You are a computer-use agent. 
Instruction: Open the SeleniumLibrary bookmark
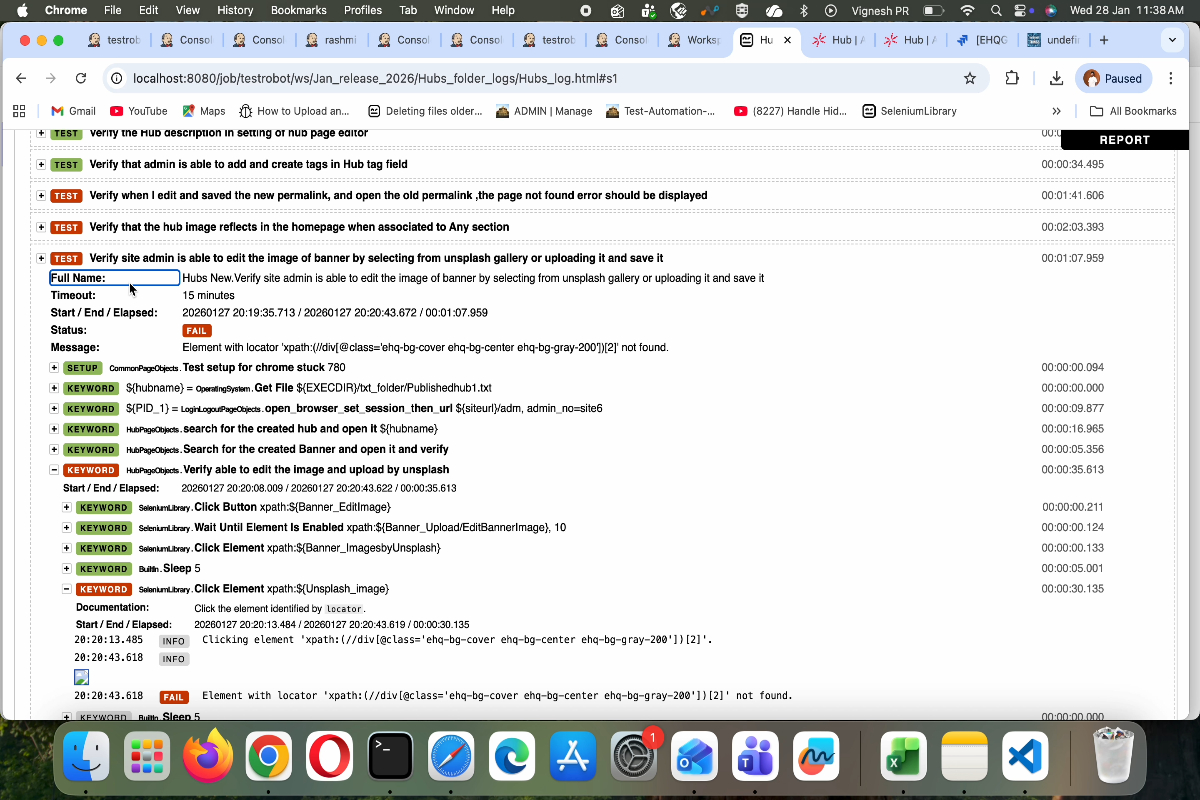tap(910, 111)
